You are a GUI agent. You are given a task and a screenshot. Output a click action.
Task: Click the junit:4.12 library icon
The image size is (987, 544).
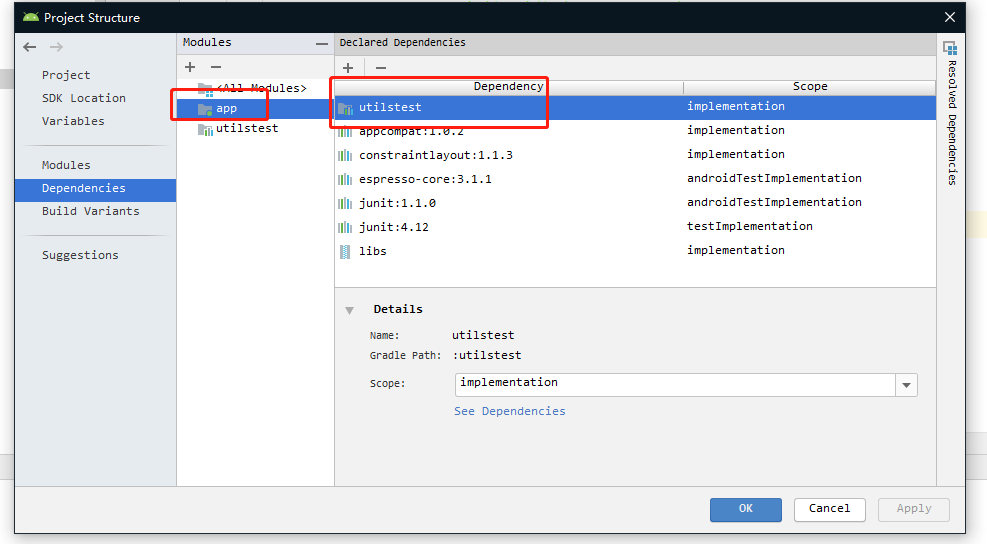coord(345,227)
